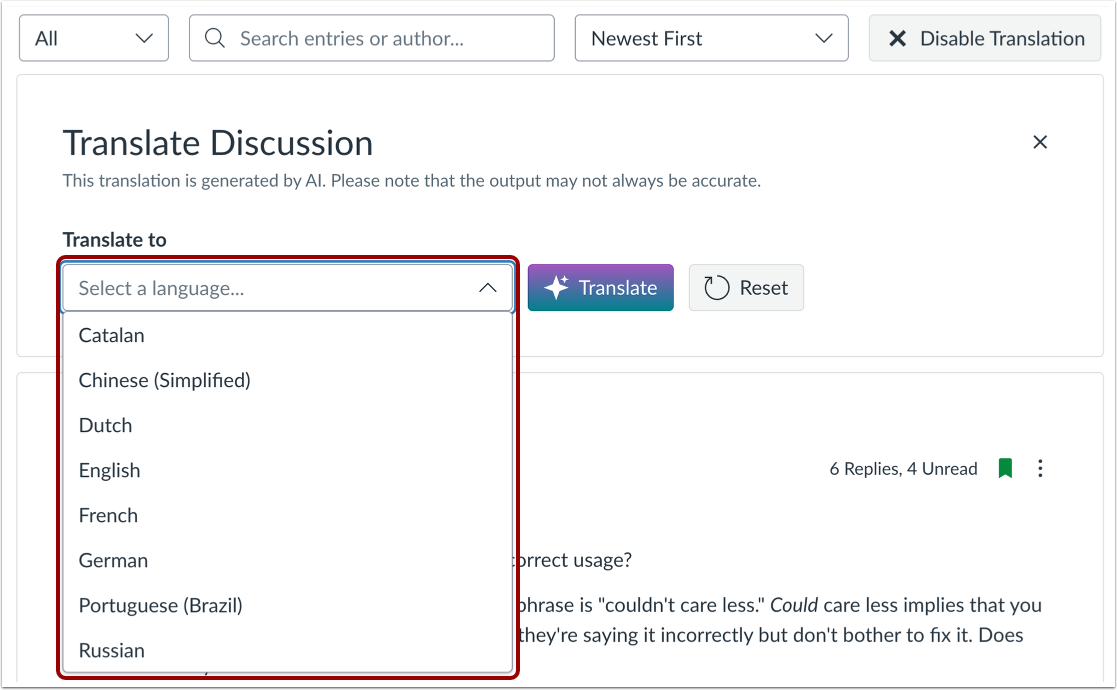Click the X icon inside Disable Translation button
Viewport: 1117px width, 690px height.
click(897, 38)
